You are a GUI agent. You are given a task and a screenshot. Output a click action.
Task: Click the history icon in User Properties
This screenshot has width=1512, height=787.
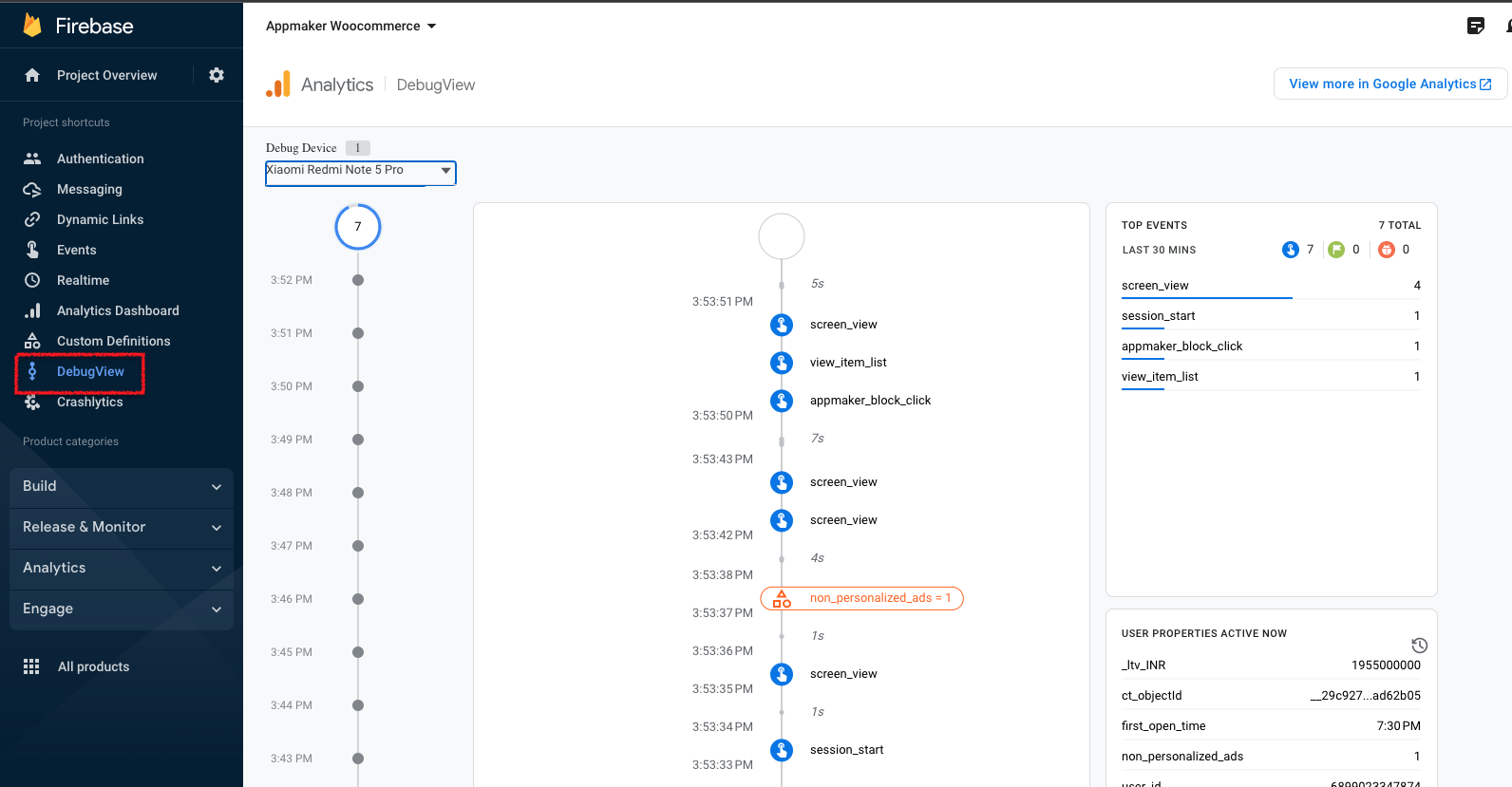pyautogui.click(x=1419, y=646)
